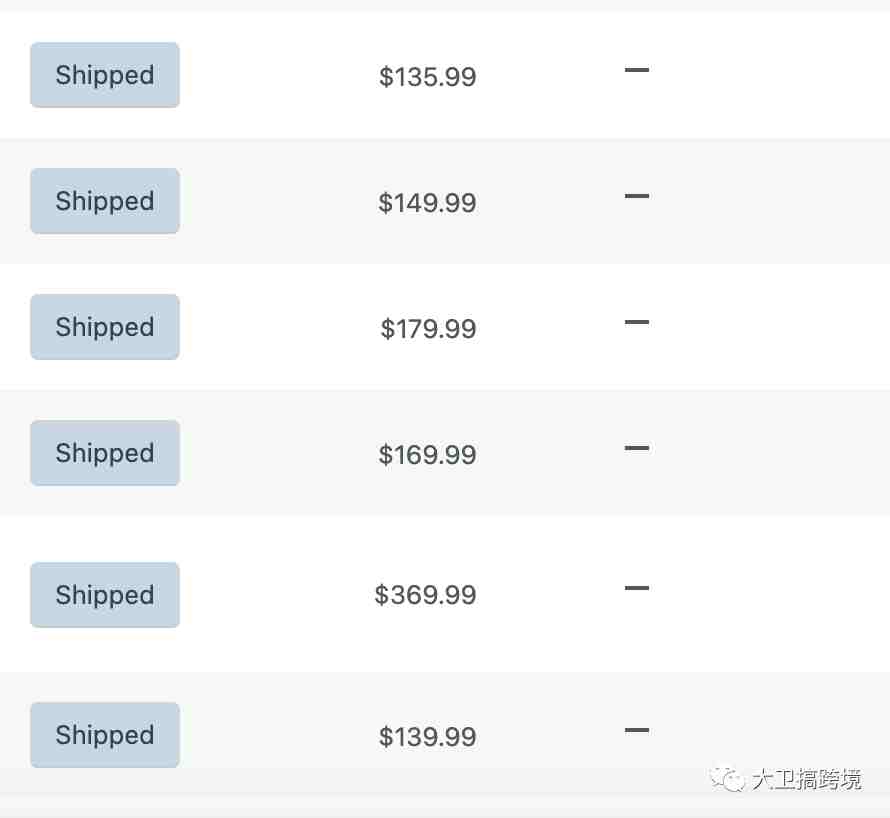The height and width of the screenshot is (818, 890).
Task: Click the dash mark in $179.99 row
Action: pyautogui.click(x=637, y=322)
